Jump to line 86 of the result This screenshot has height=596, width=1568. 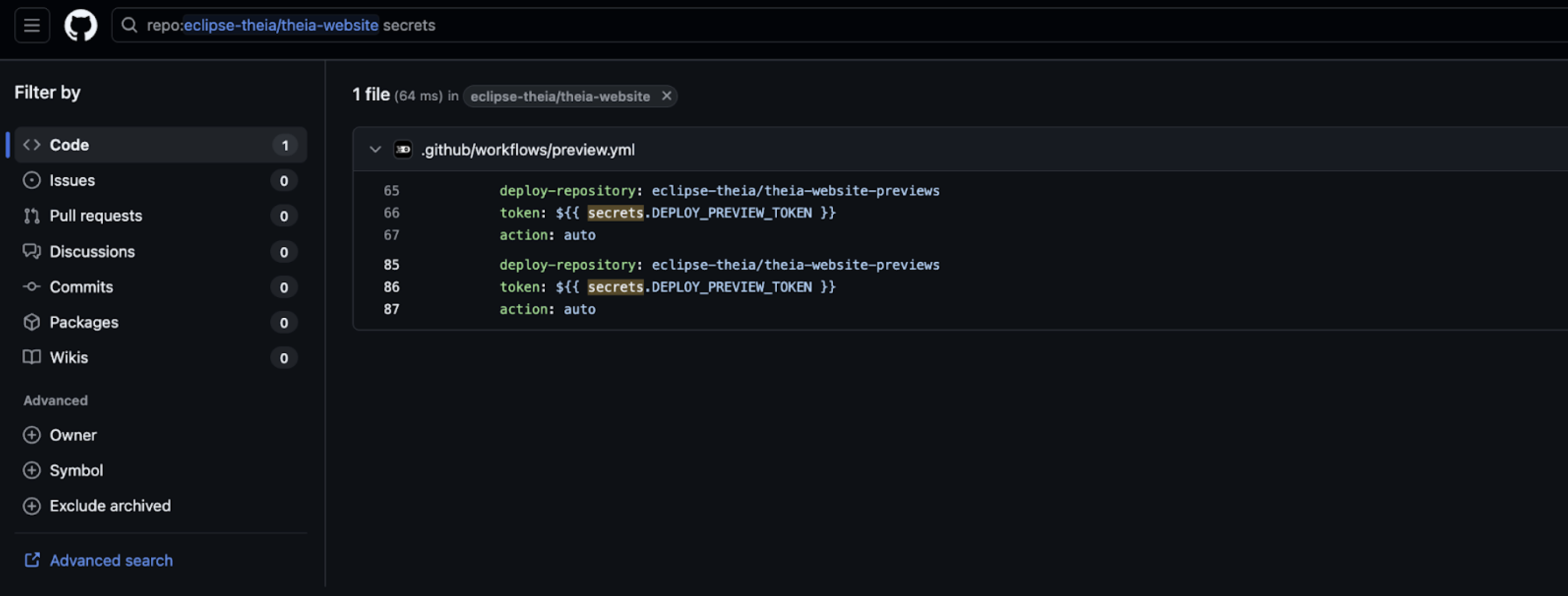(x=391, y=287)
